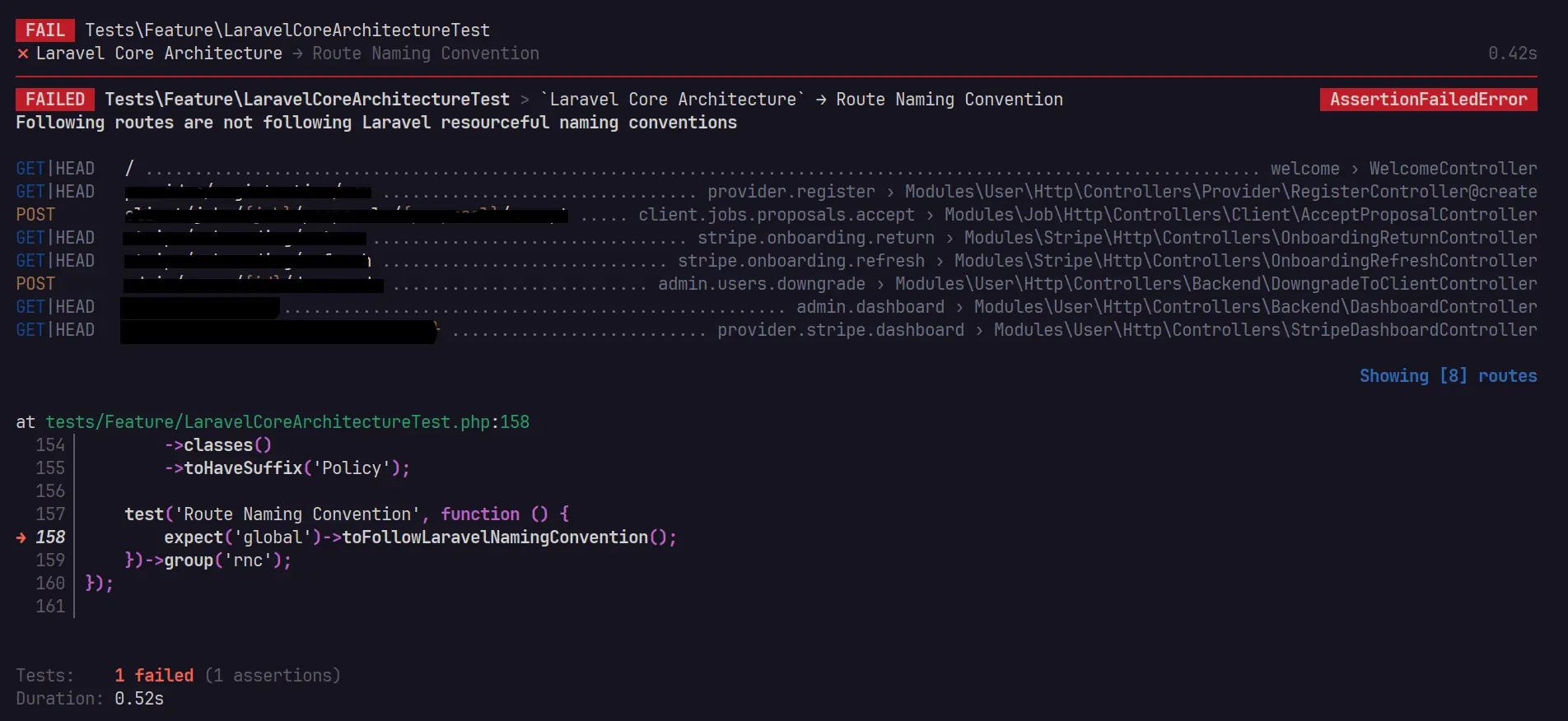Click 'Showing [8] routes' text
The image size is (1568, 721).
pos(1448,376)
